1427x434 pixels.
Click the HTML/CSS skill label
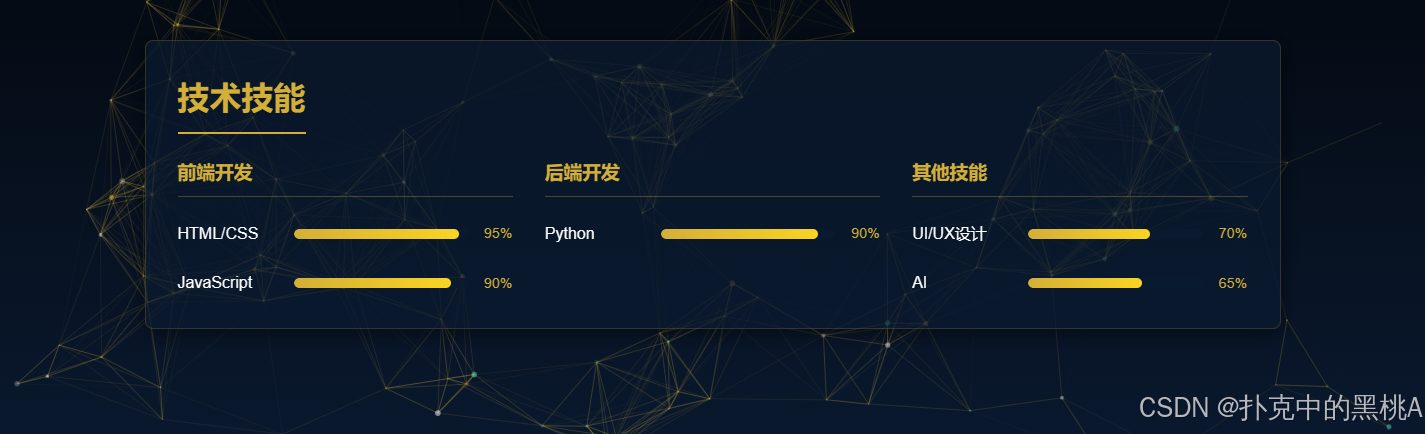[x=218, y=234]
